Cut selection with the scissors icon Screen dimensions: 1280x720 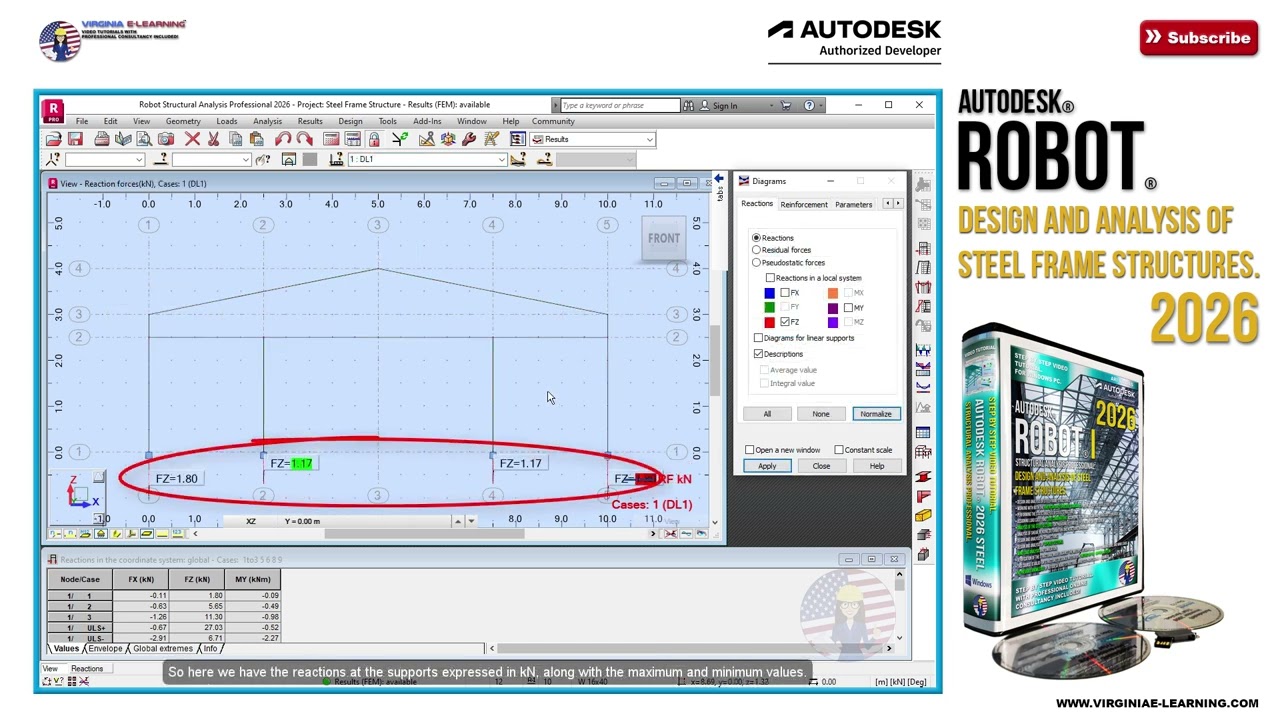point(213,139)
